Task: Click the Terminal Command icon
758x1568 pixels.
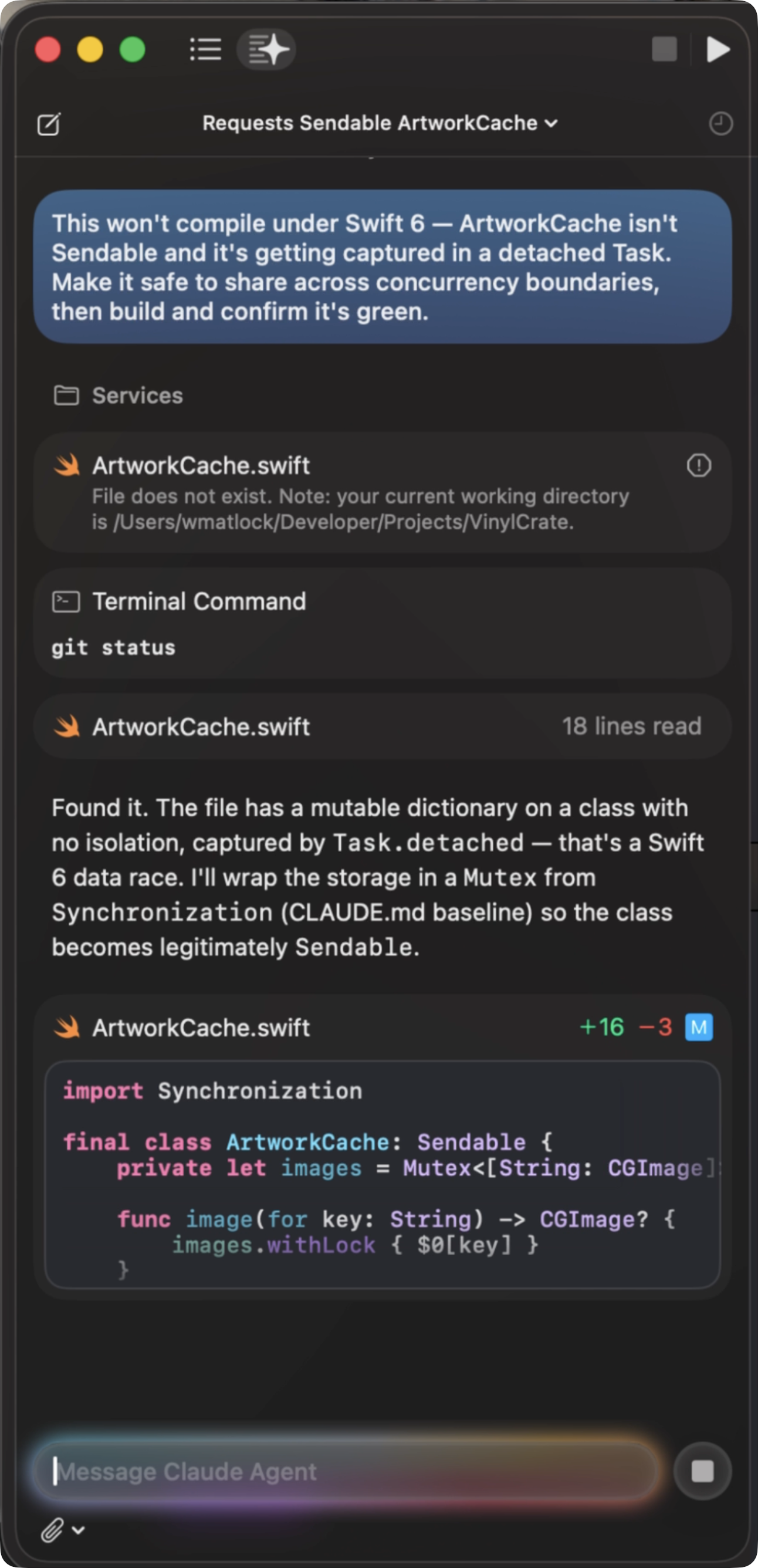Action: pos(66,602)
